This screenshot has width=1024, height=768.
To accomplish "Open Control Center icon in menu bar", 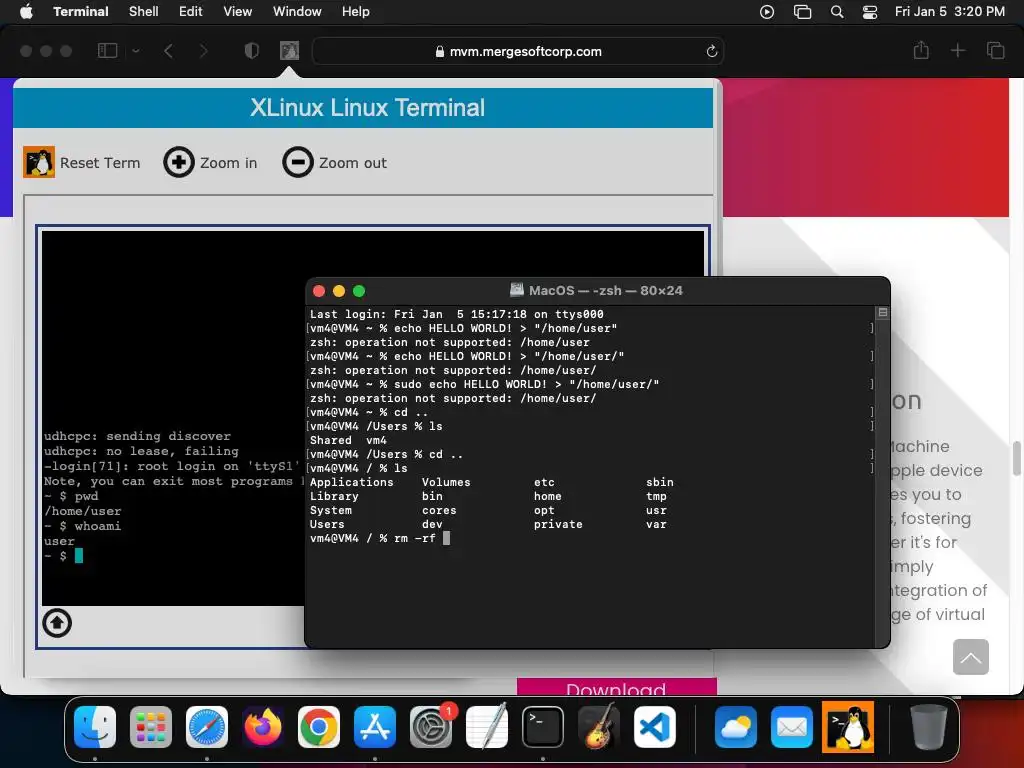I will click(870, 12).
